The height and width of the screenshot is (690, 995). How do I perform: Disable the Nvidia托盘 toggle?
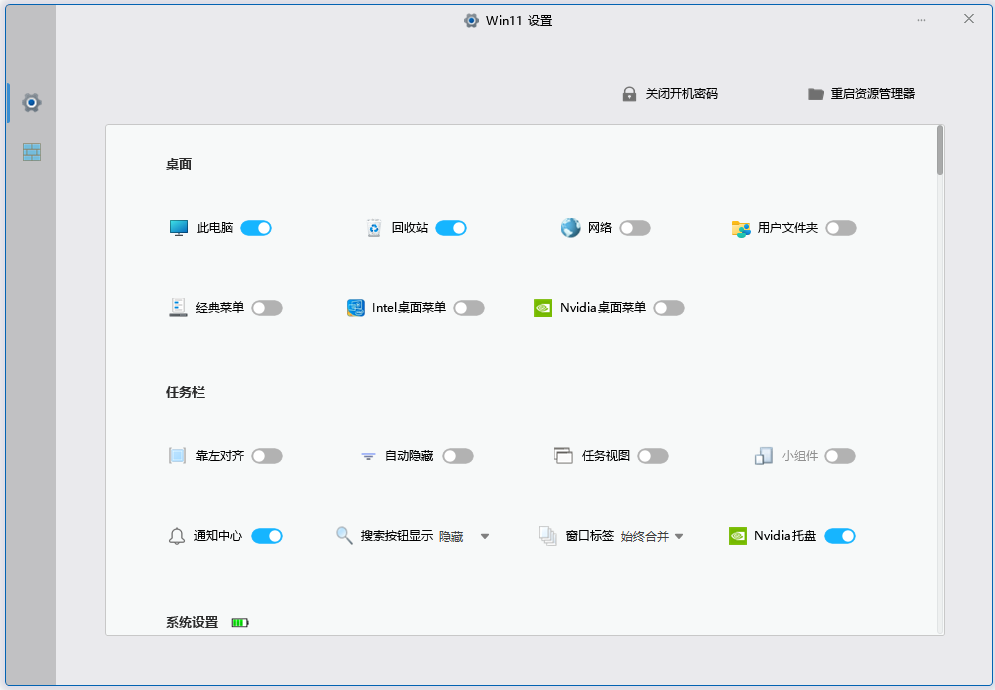click(840, 536)
